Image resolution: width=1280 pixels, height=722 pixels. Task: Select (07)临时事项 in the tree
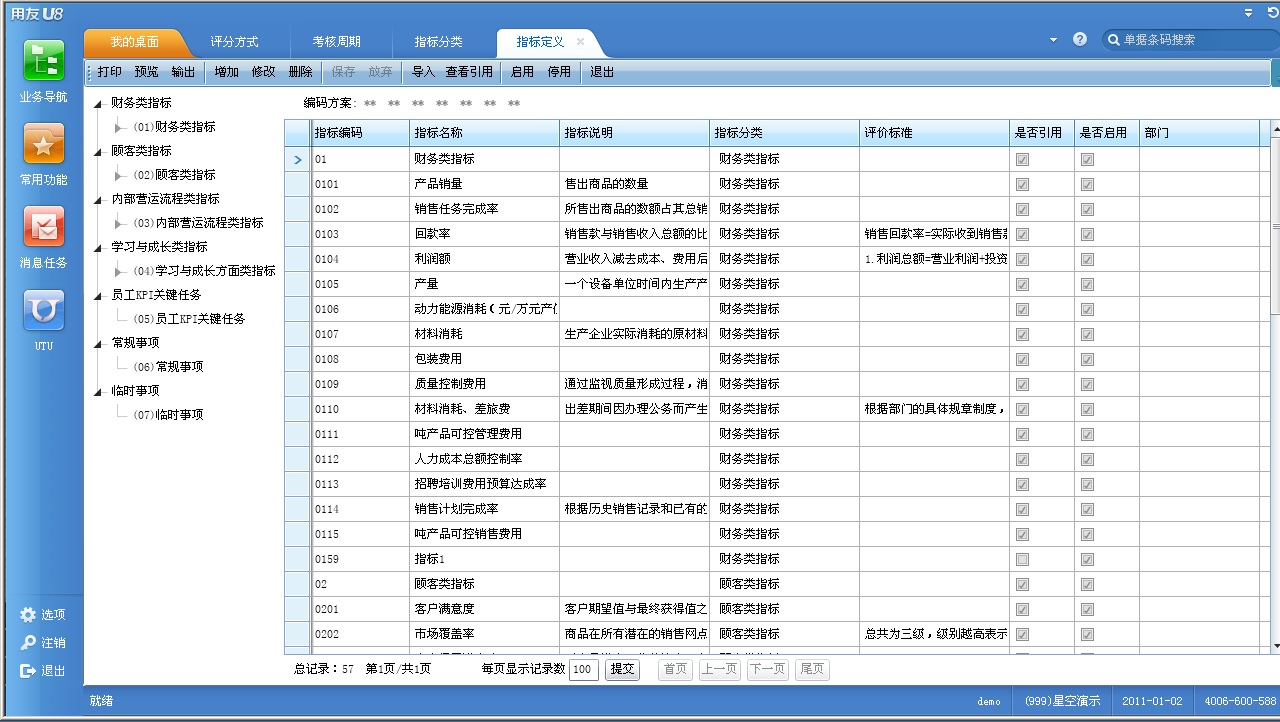coord(168,415)
